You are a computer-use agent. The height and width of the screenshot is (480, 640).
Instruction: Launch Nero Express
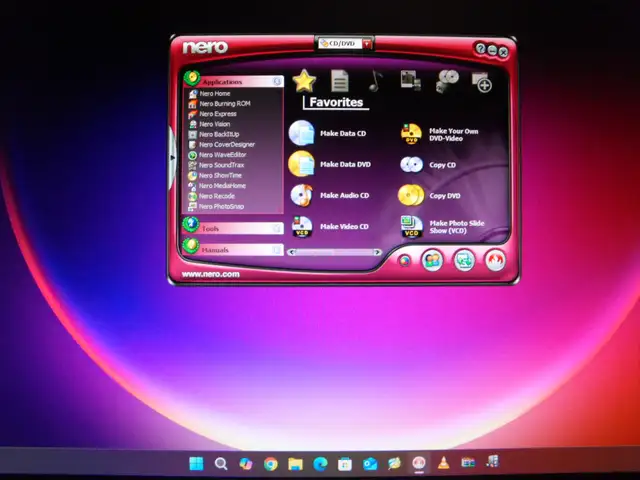pyautogui.click(x=213, y=114)
